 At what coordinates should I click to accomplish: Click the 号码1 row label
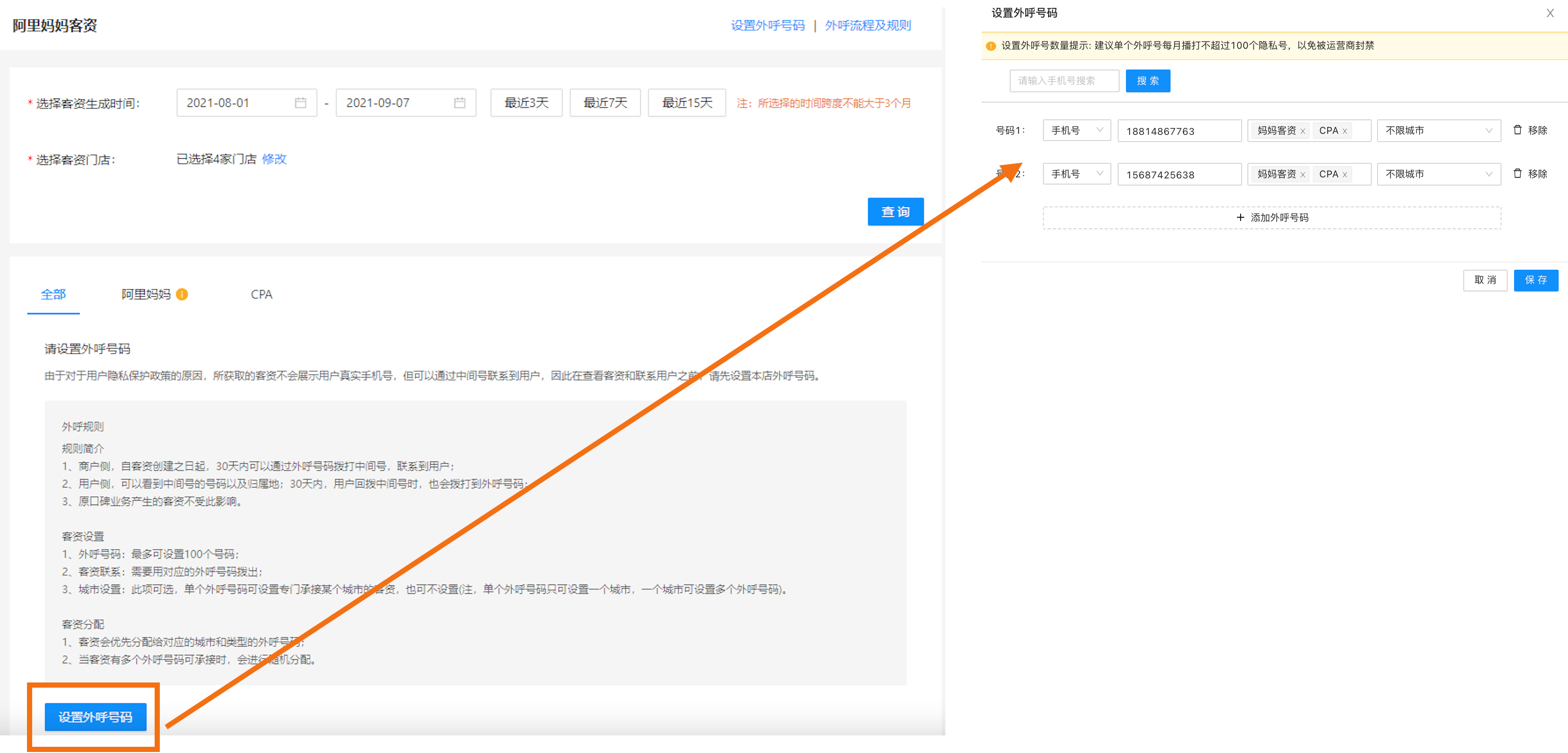[x=1010, y=130]
